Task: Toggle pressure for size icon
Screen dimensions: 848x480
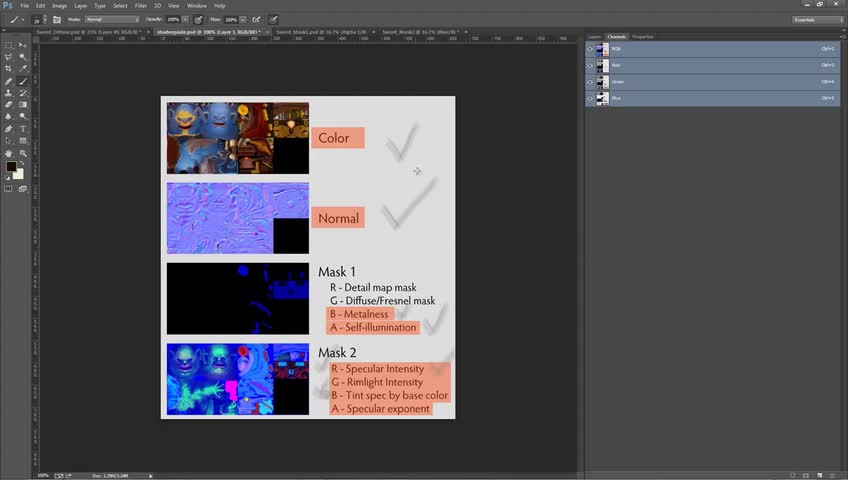Action: coord(274,19)
